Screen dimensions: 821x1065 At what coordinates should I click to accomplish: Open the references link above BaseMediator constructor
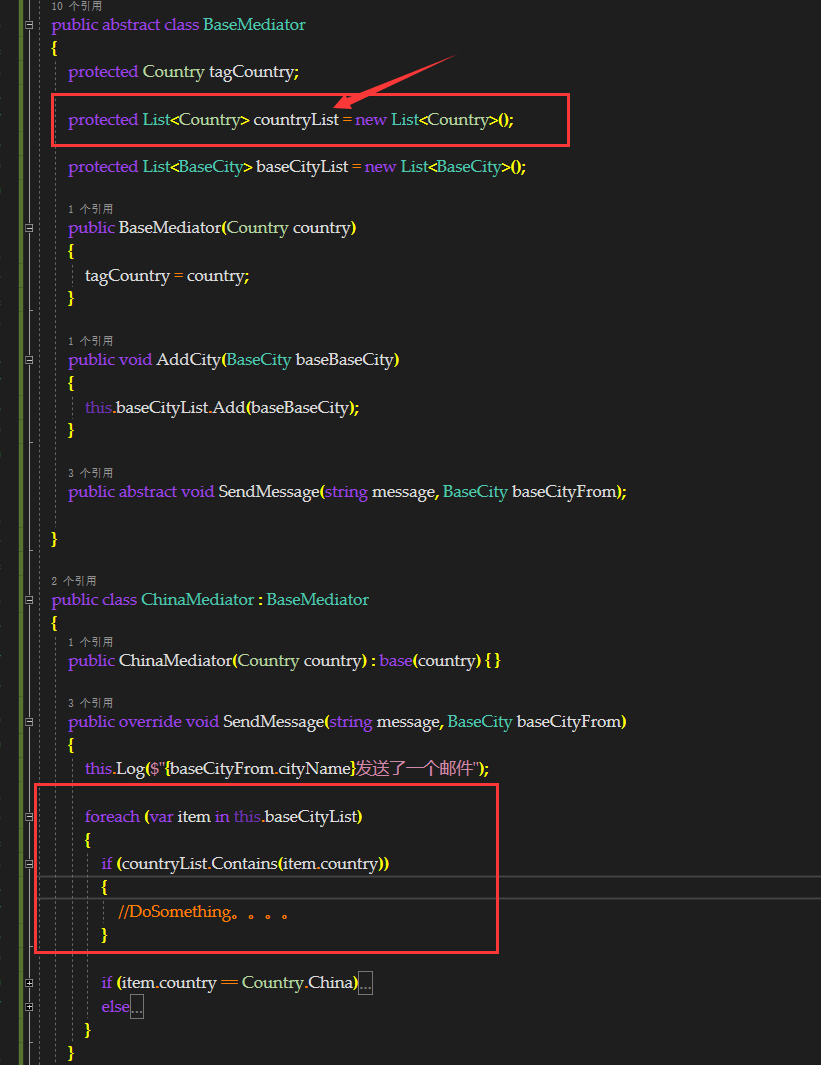click(90, 209)
